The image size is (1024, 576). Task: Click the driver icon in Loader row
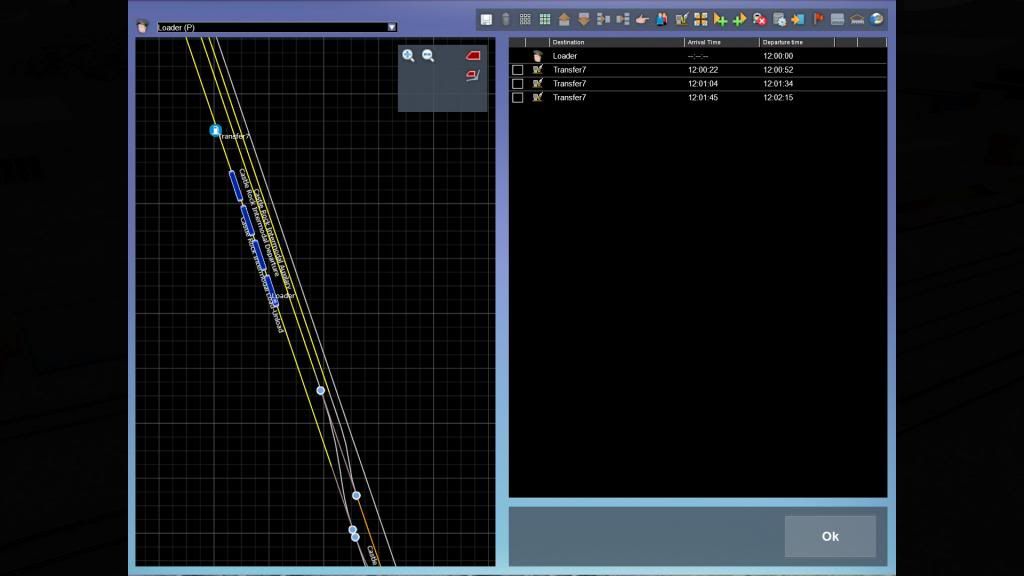click(537, 56)
